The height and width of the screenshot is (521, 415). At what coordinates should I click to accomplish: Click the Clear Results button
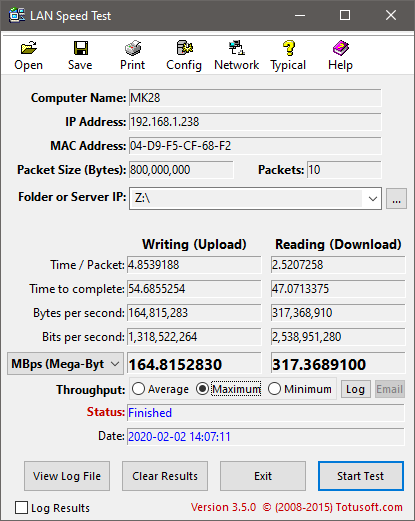point(165,476)
